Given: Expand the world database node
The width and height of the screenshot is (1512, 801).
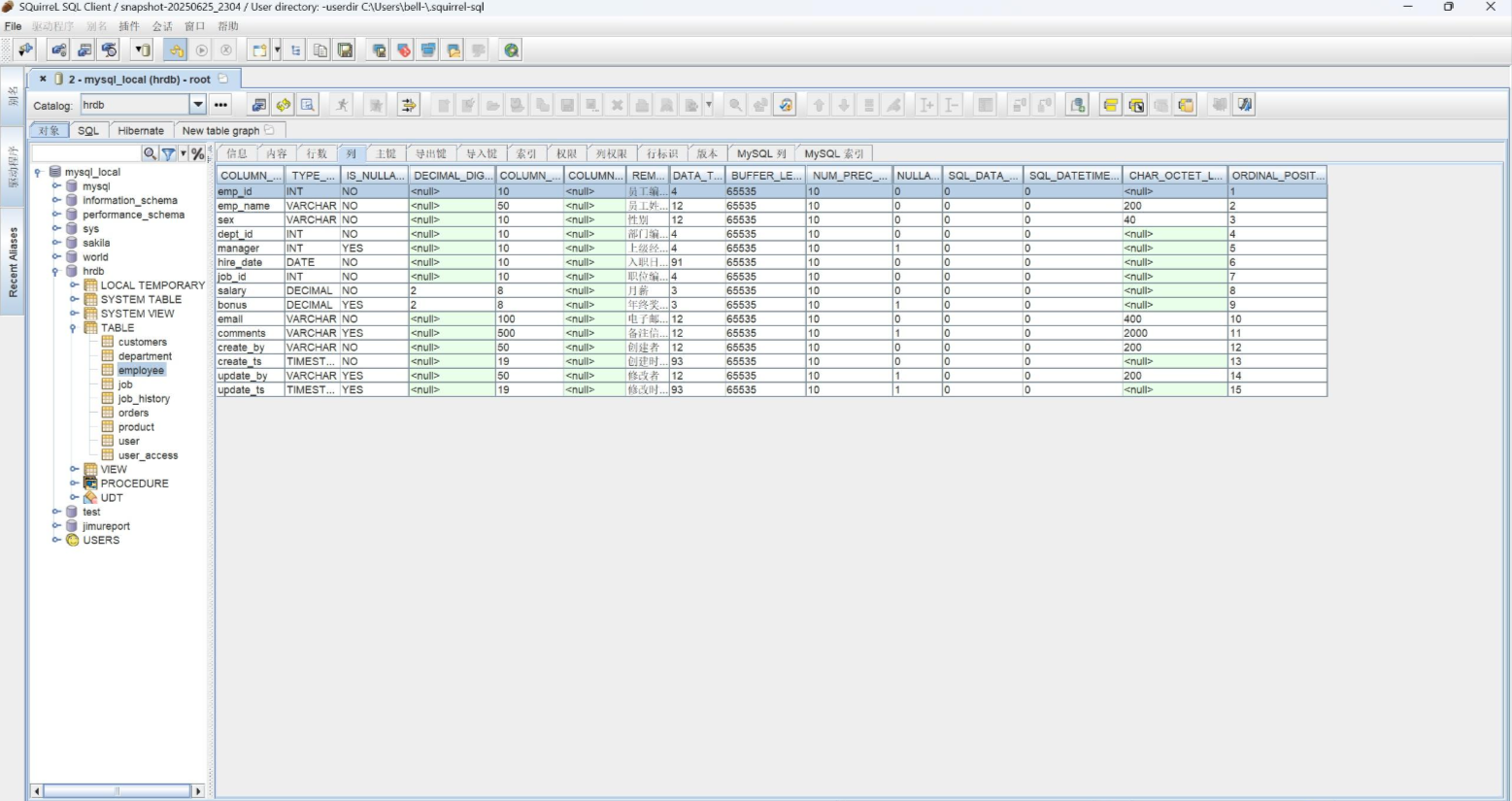Looking at the screenshot, I should (x=56, y=257).
